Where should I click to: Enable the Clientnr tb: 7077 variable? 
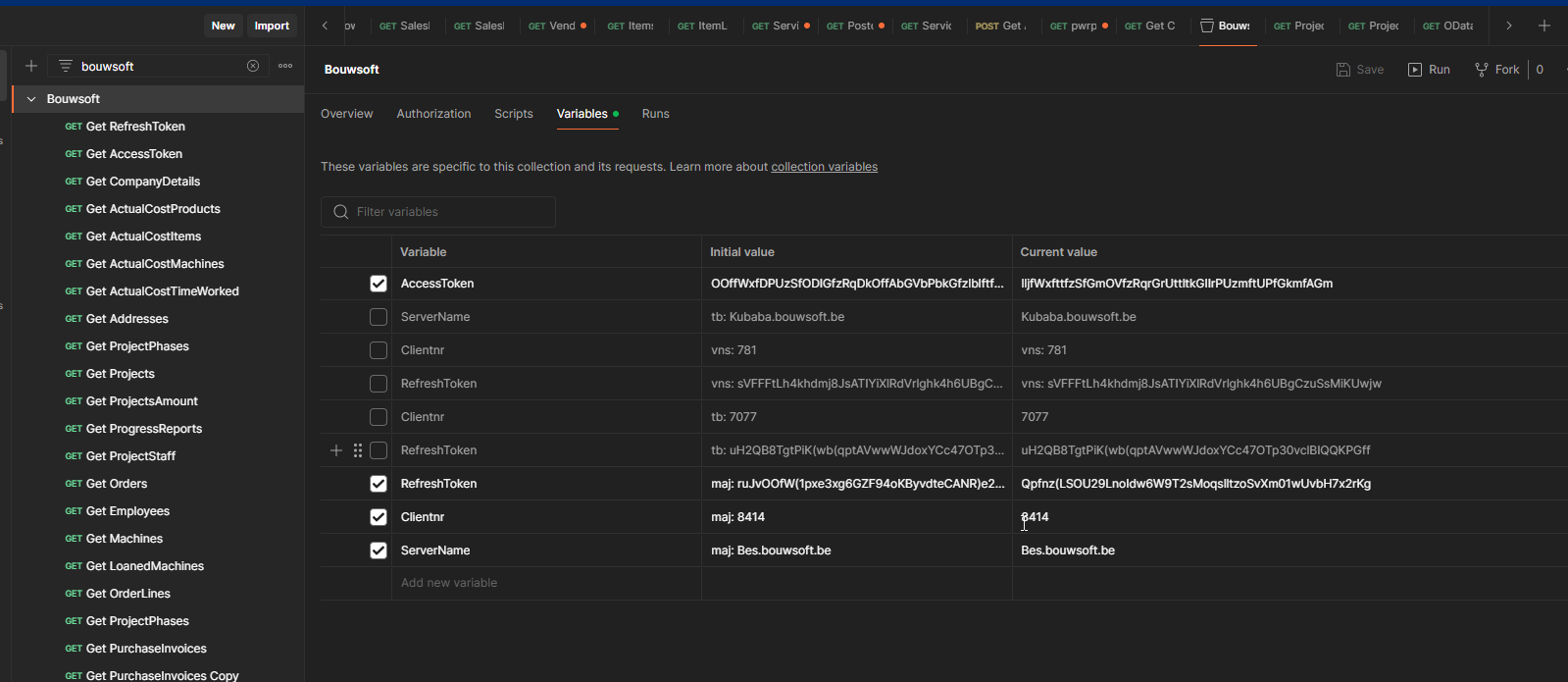point(379,417)
